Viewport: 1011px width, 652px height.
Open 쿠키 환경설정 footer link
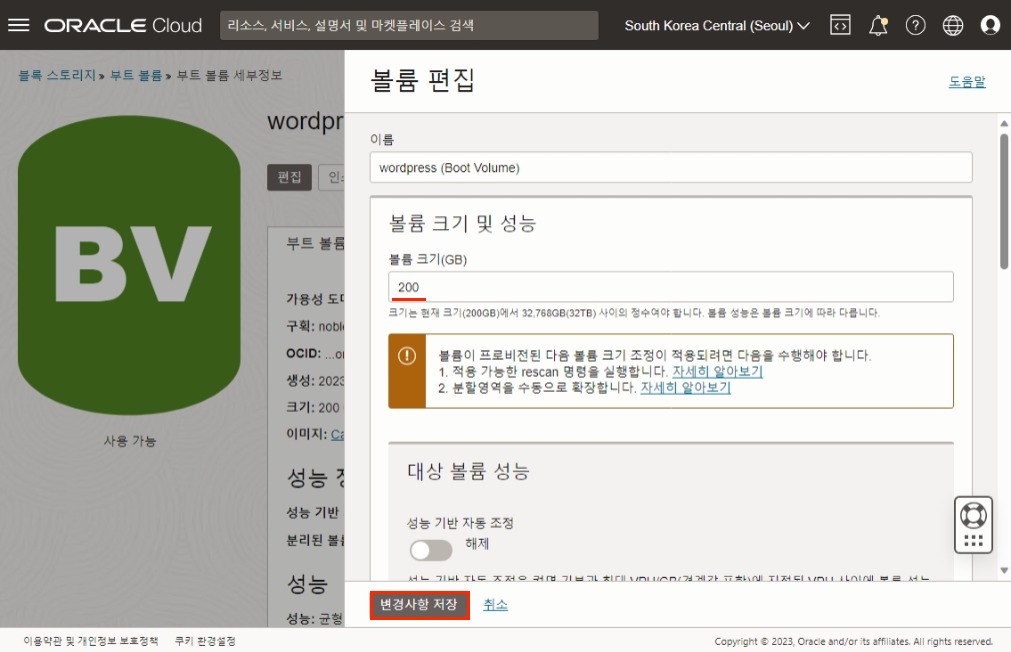click(x=205, y=640)
